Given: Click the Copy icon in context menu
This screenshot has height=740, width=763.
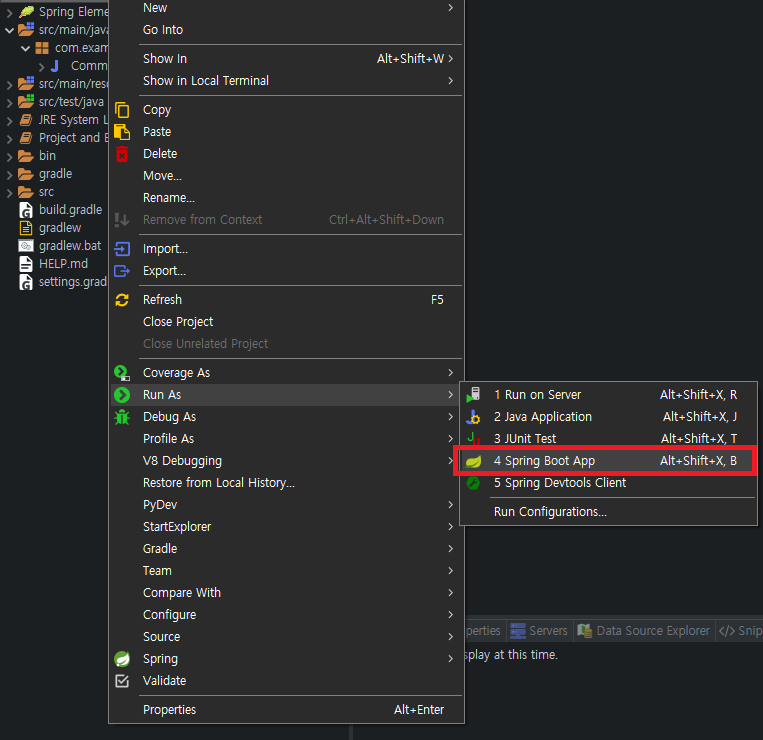Looking at the screenshot, I should point(122,110).
